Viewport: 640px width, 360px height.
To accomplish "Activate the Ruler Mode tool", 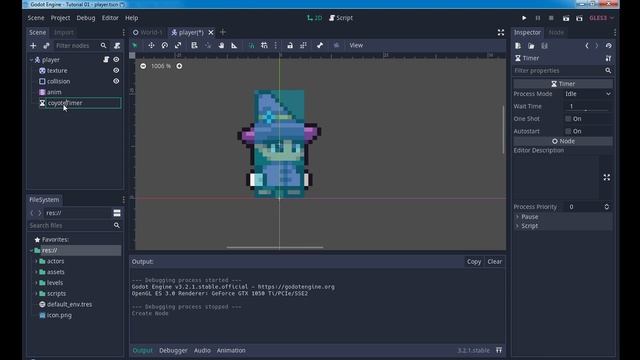I will coord(234,45).
